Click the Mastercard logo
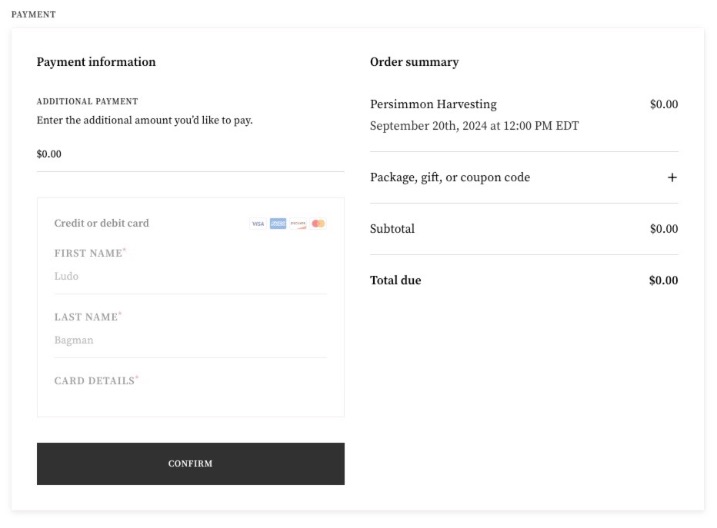 click(318, 224)
